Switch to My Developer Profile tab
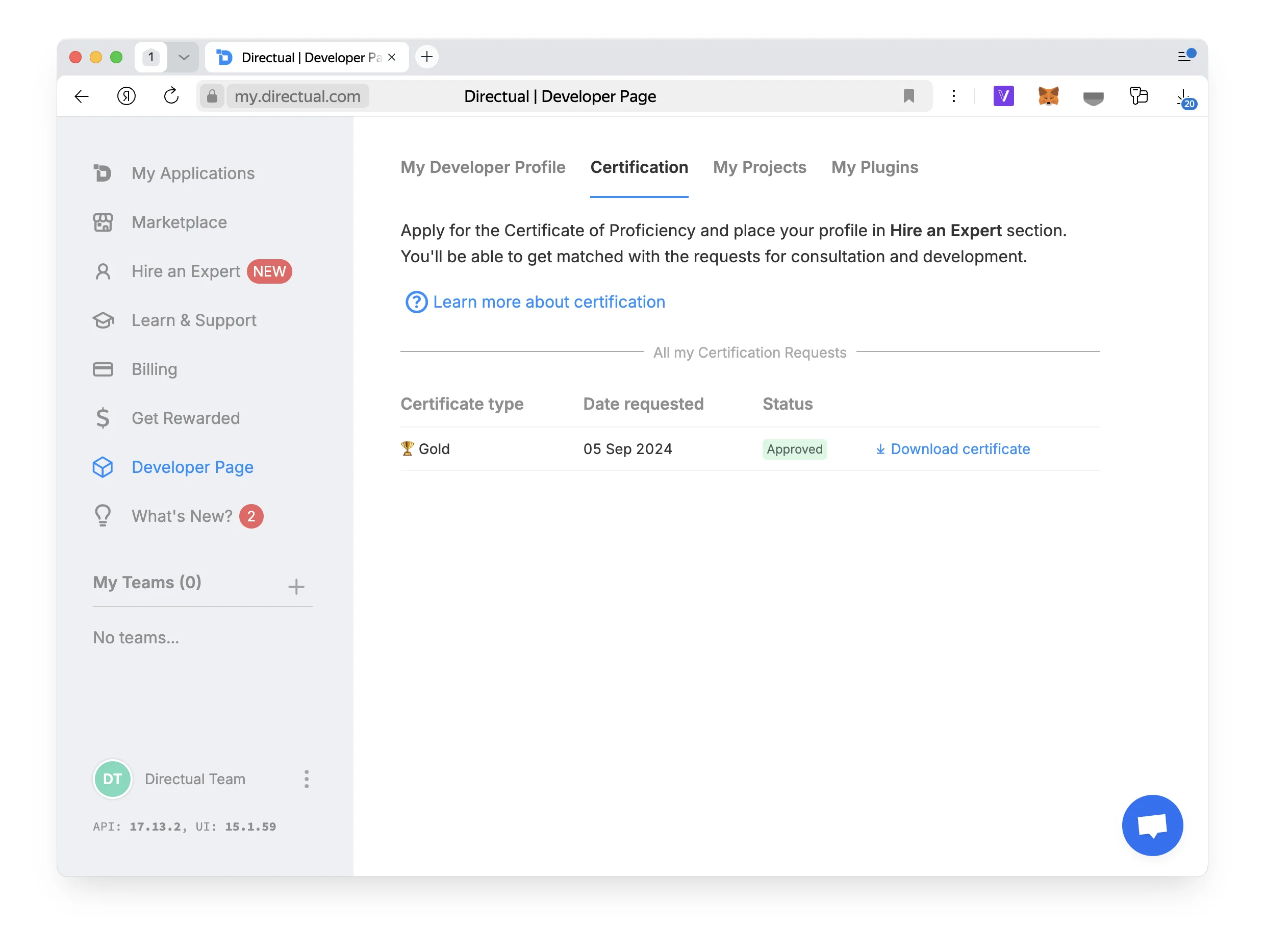 coord(483,167)
